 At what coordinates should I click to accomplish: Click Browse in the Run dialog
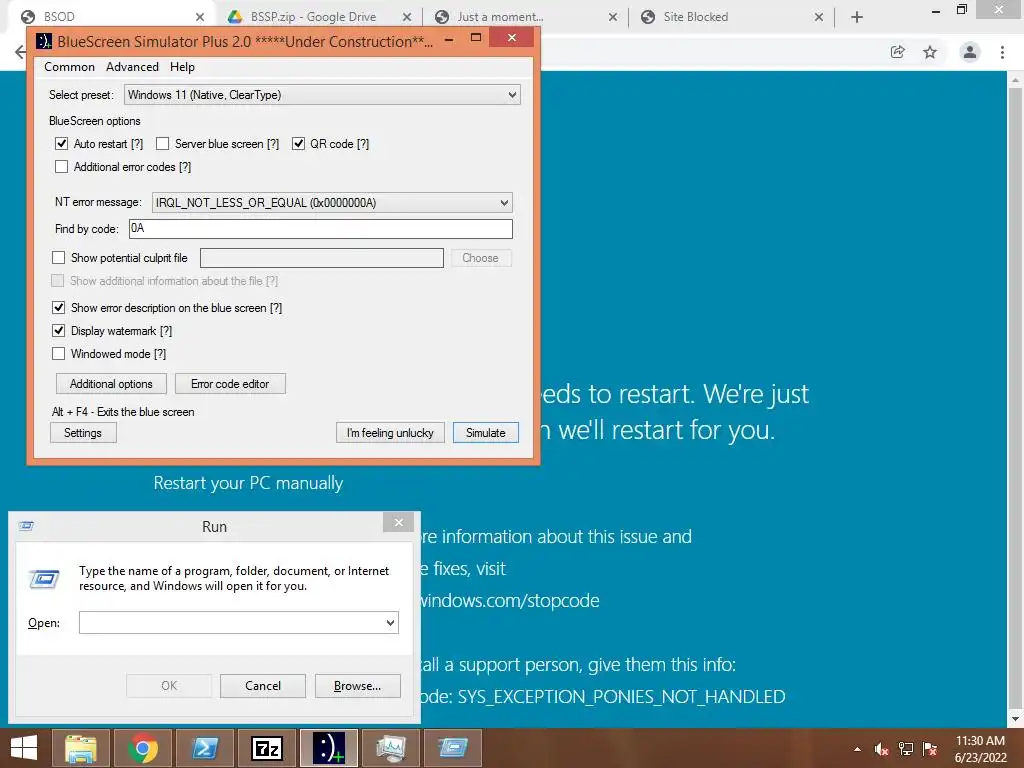point(357,686)
